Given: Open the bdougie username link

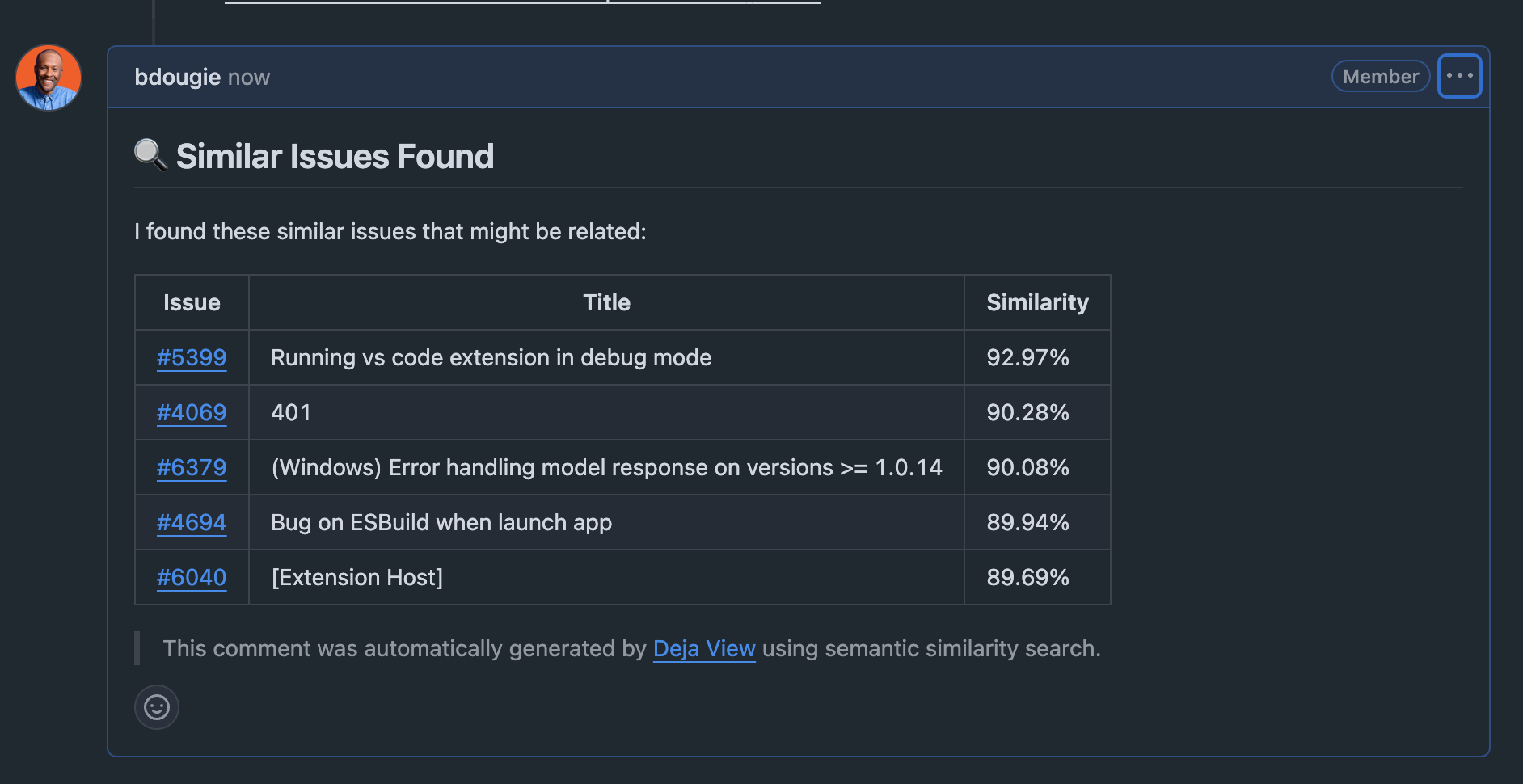Looking at the screenshot, I should (x=177, y=77).
